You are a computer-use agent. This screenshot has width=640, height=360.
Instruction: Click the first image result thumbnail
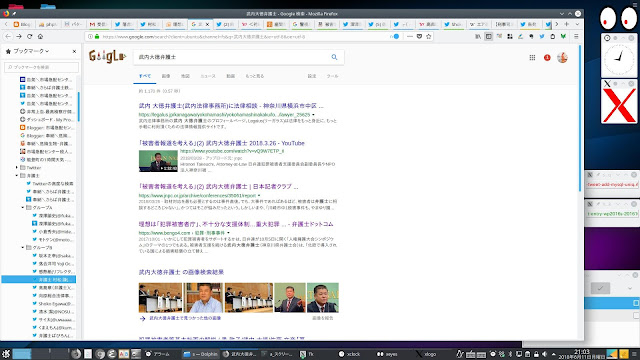(x=160, y=298)
